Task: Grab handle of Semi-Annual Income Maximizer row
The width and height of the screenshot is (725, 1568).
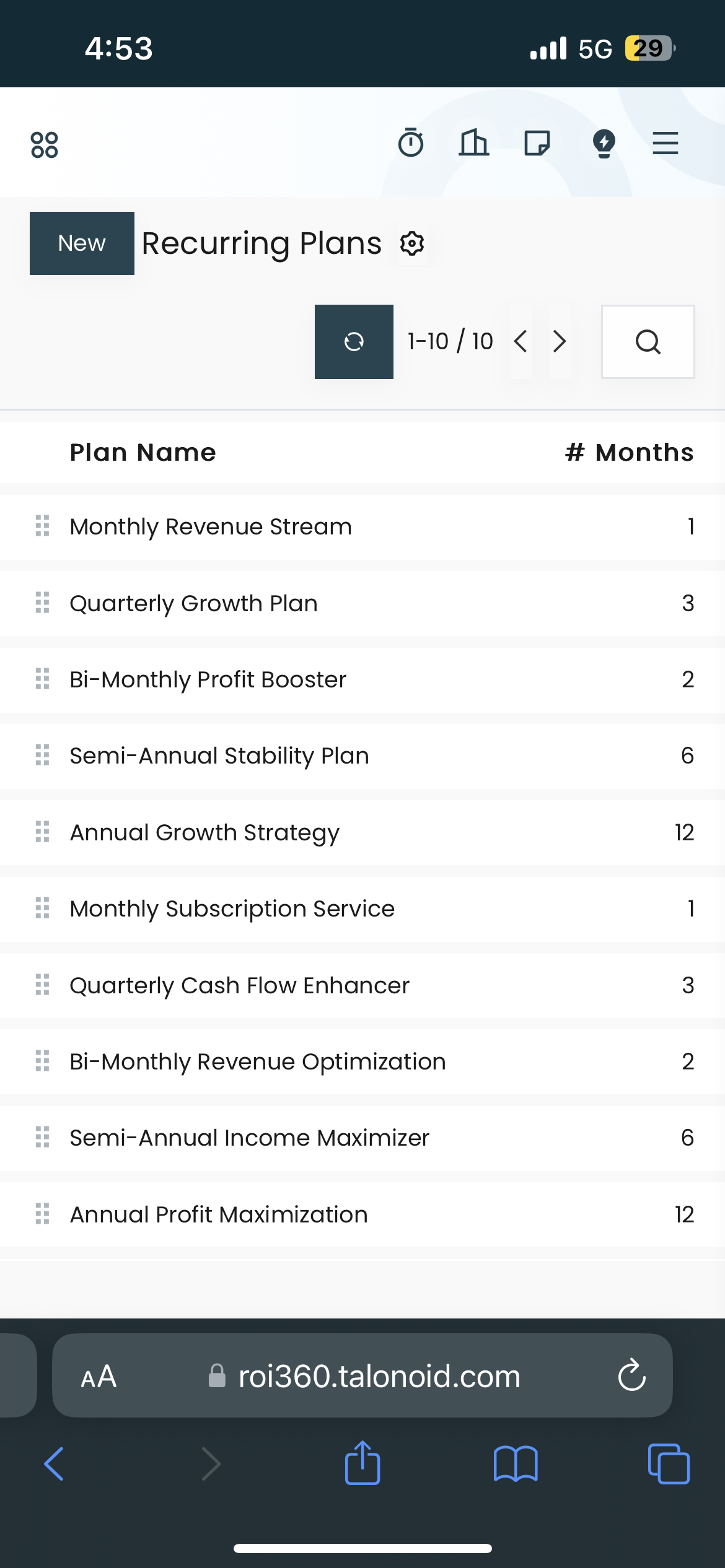Action: [x=42, y=1137]
